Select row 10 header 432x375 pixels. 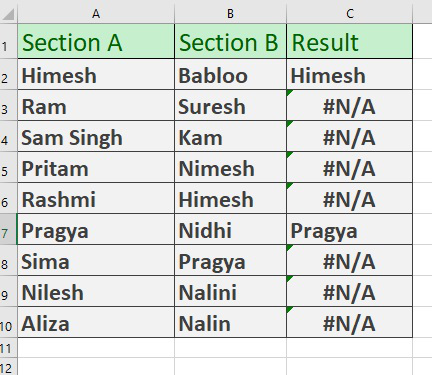(x=8, y=322)
